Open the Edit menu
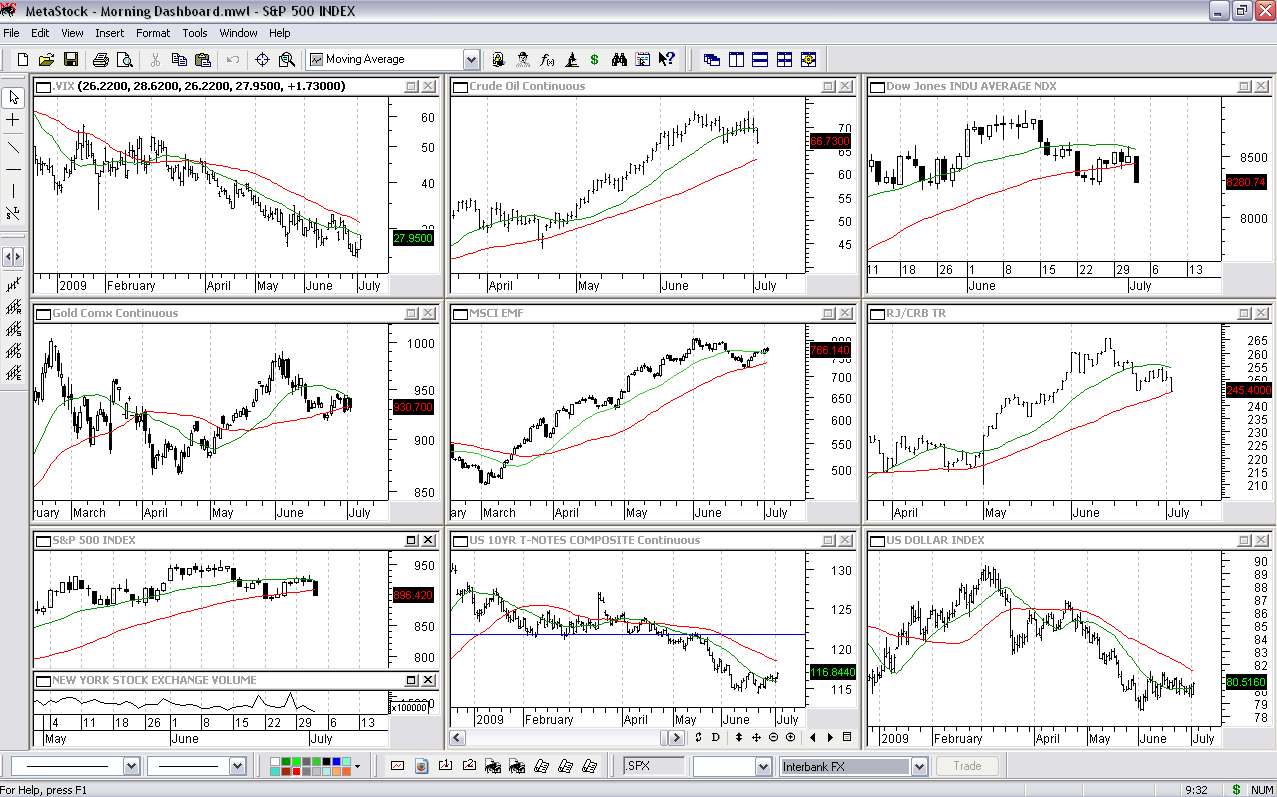1277x797 pixels. (x=40, y=33)
